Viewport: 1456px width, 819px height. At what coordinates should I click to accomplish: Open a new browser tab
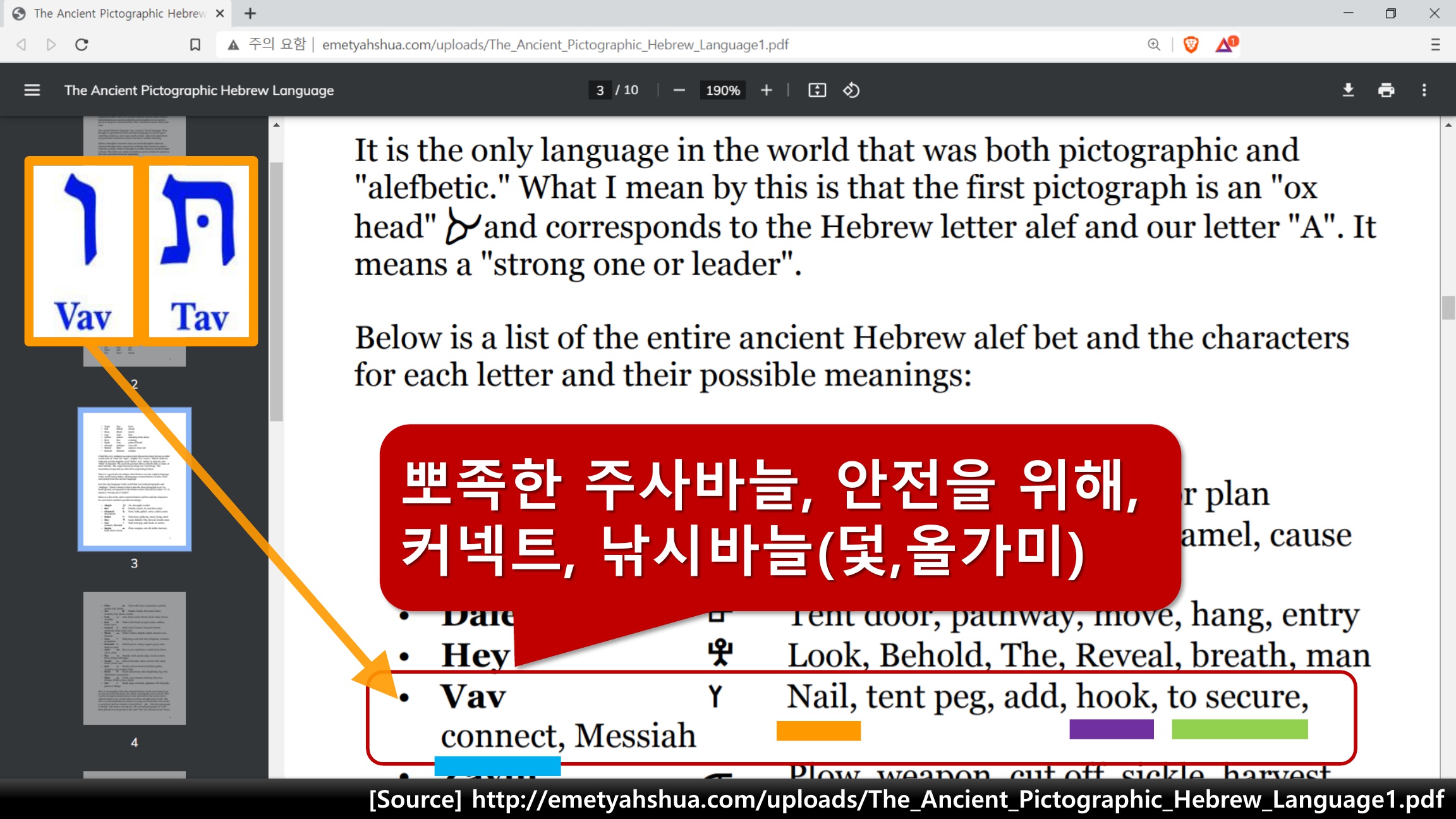tap(250, 13)
